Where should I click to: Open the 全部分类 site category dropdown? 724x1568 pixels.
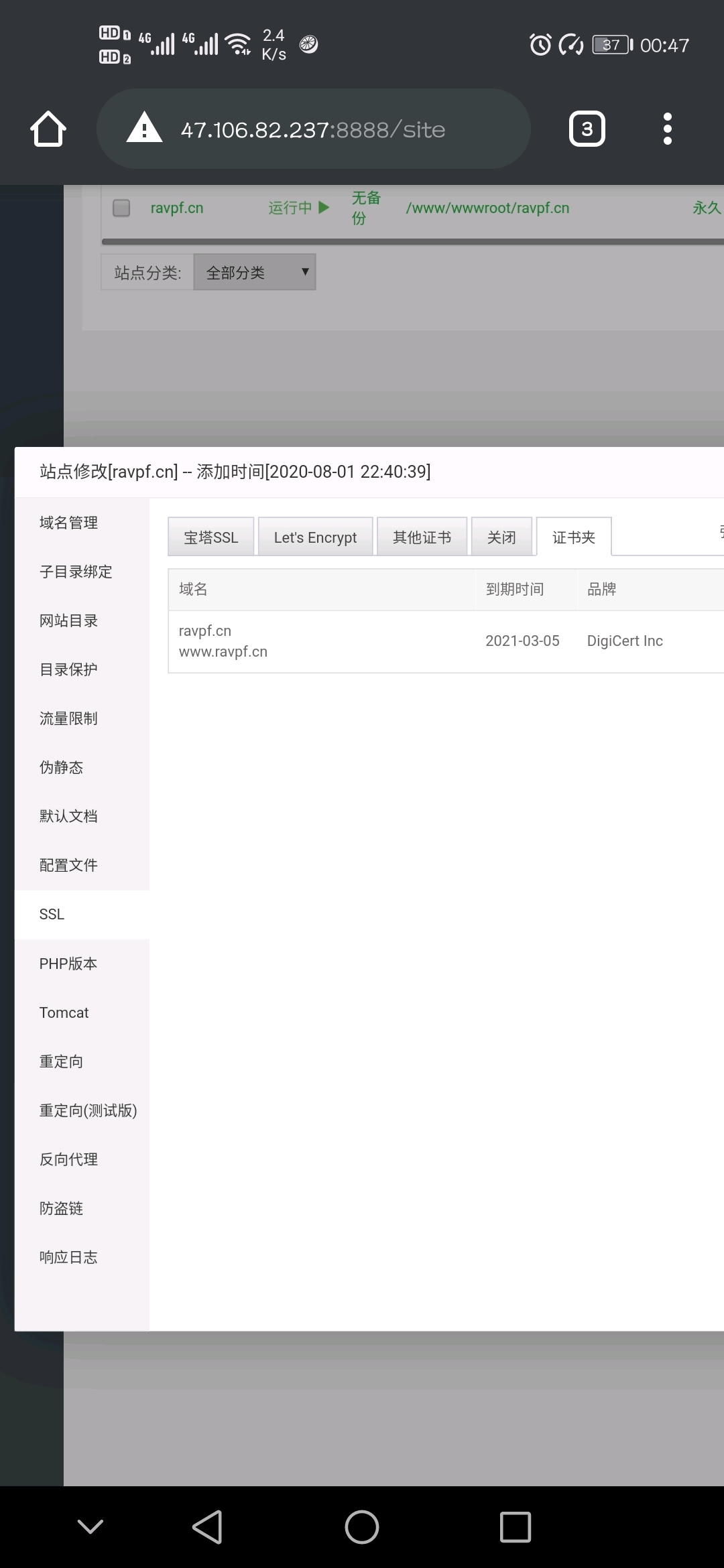[255, 272]
